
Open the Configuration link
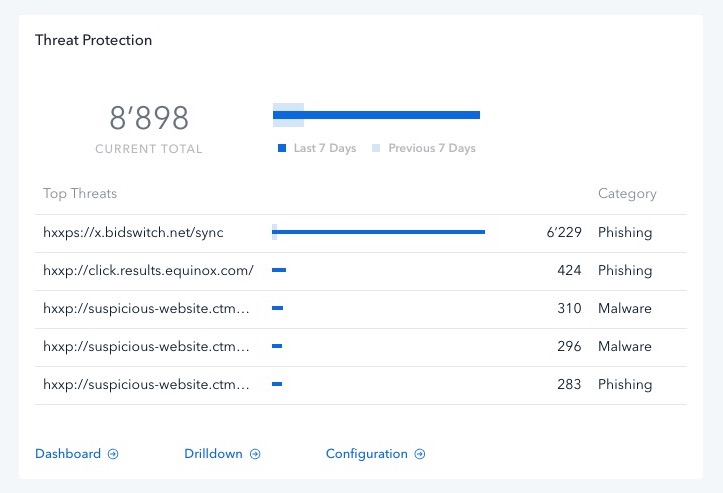pyautogui.click(x=367, y=454)
